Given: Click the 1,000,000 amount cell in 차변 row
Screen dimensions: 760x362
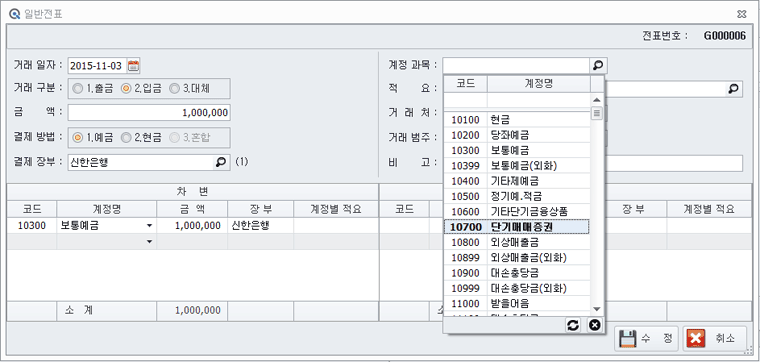Looking at the screenshot, I should [x=192, y=226].
